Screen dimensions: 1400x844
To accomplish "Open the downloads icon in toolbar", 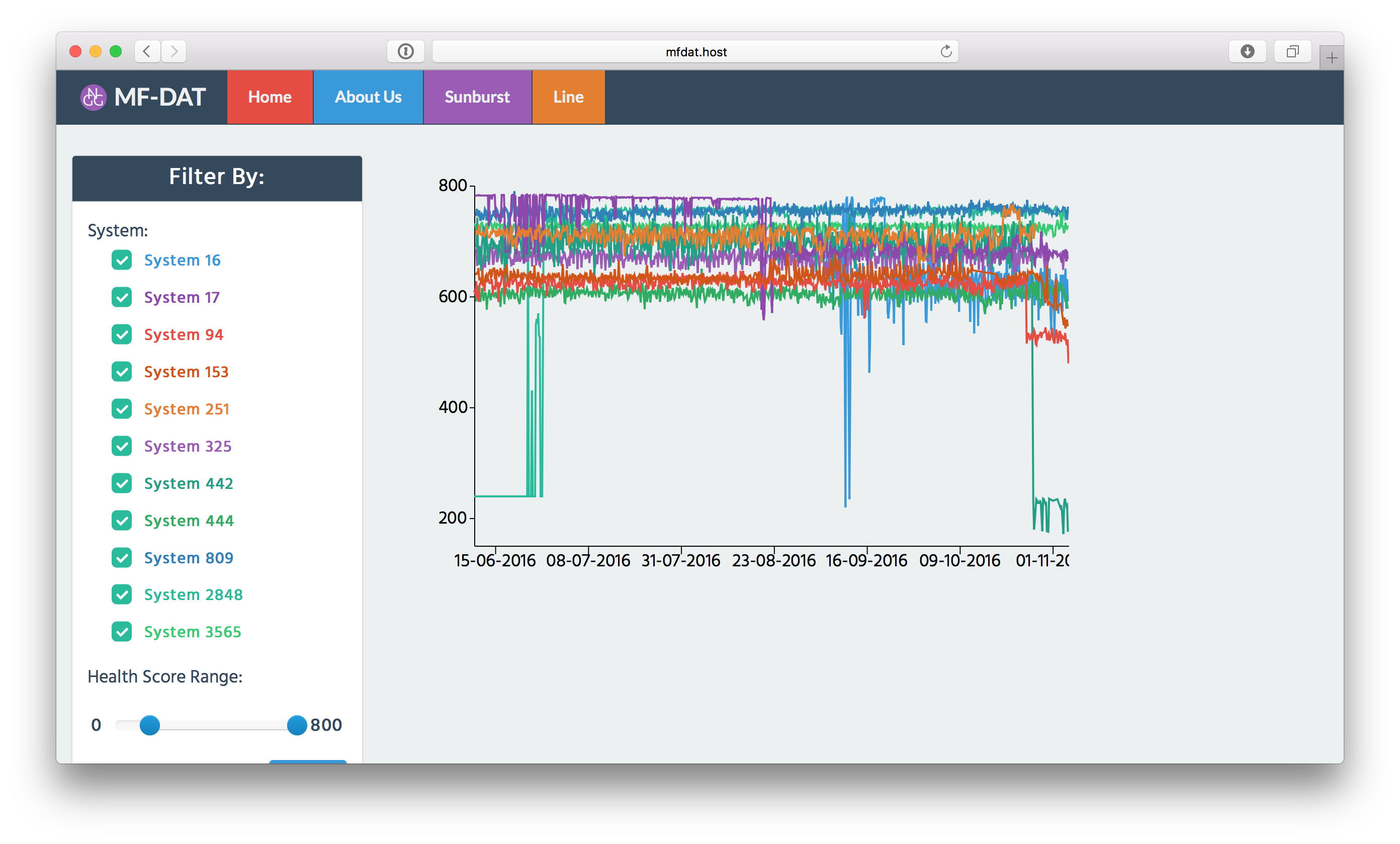I will [x=1247, y=52].
